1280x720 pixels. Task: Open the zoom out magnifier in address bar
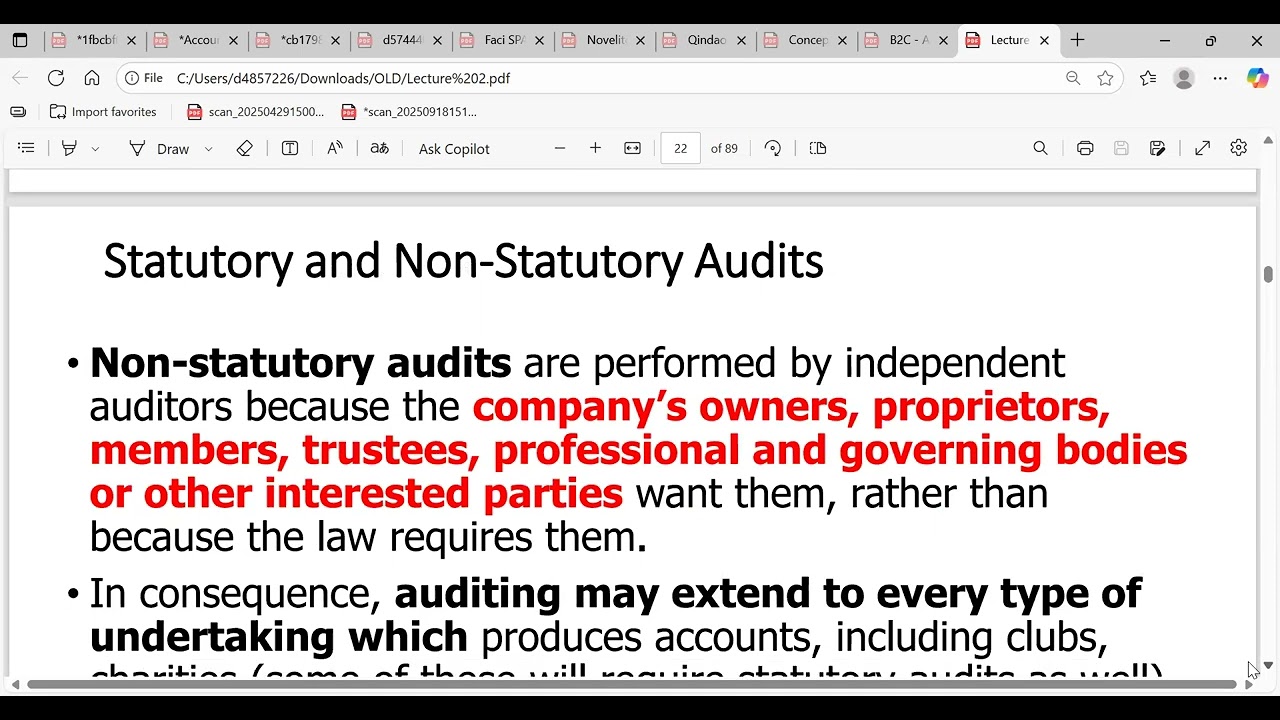click(1073, 78)
